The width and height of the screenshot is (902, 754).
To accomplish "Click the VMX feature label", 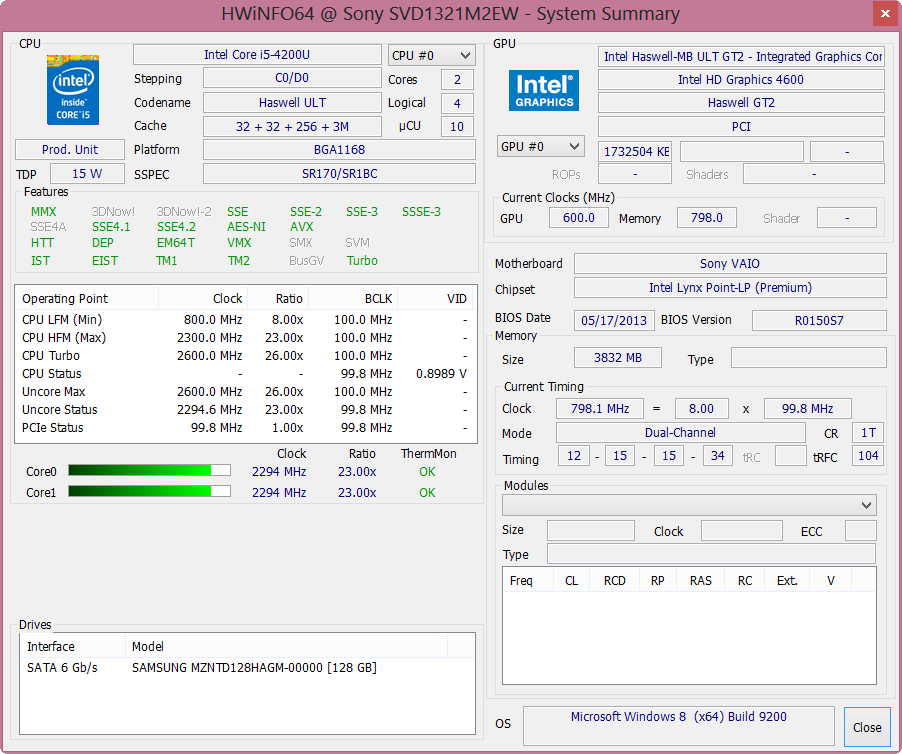I will [x=239, y=243].
